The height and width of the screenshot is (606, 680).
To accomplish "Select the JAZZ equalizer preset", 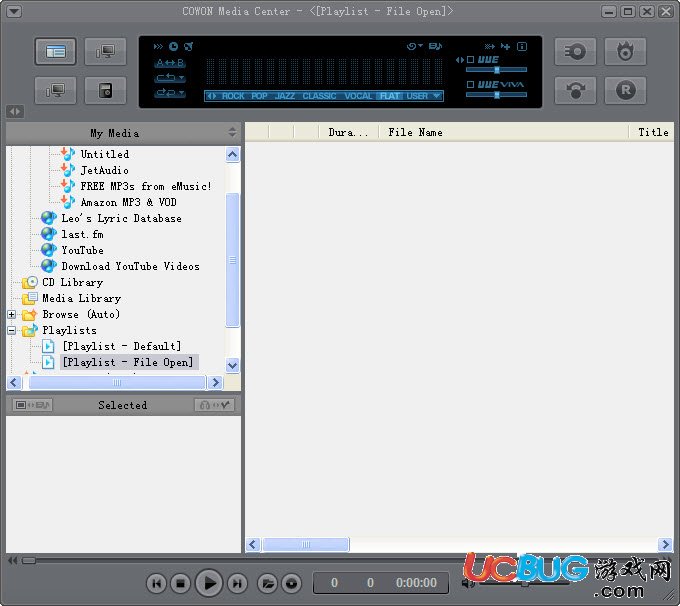I will click(284, 96).
